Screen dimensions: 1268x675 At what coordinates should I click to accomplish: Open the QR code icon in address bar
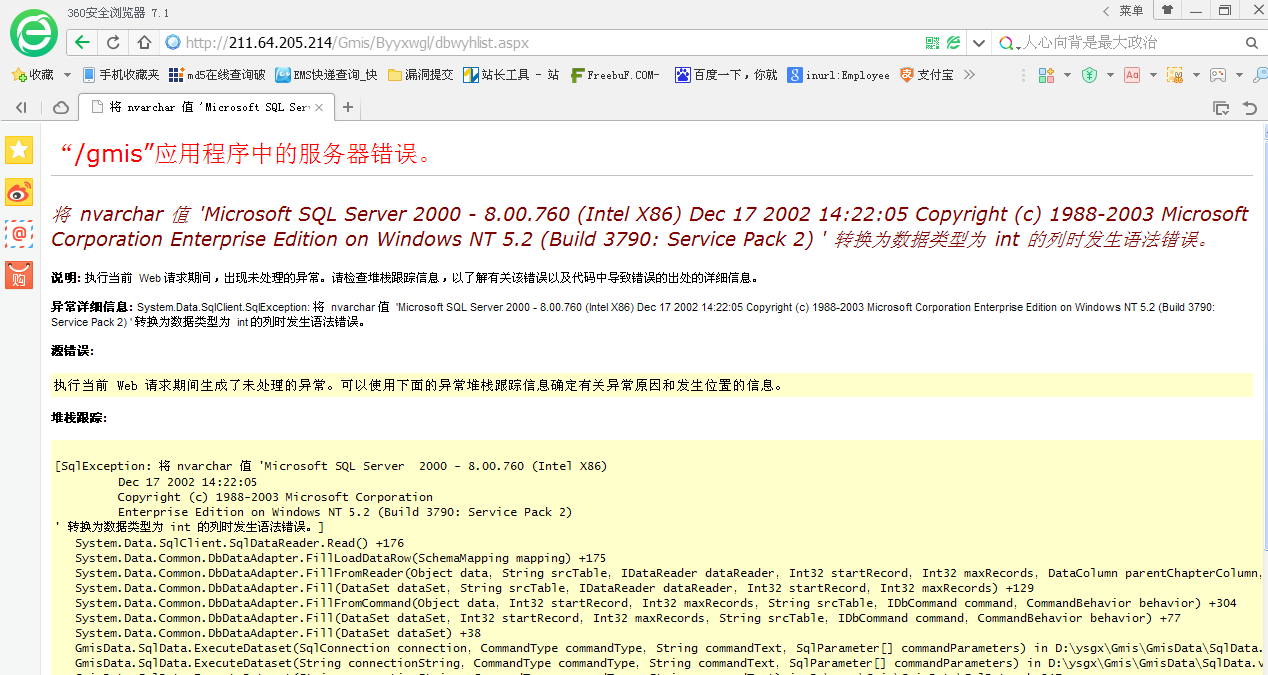tap(932, 43)
